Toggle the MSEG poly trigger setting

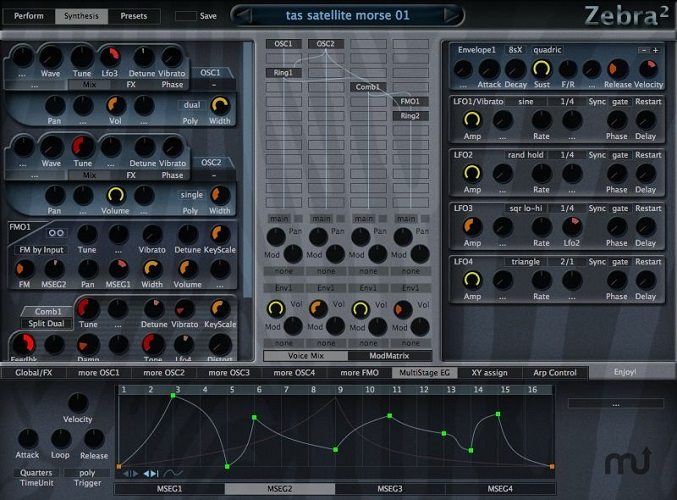pos(88,472)
